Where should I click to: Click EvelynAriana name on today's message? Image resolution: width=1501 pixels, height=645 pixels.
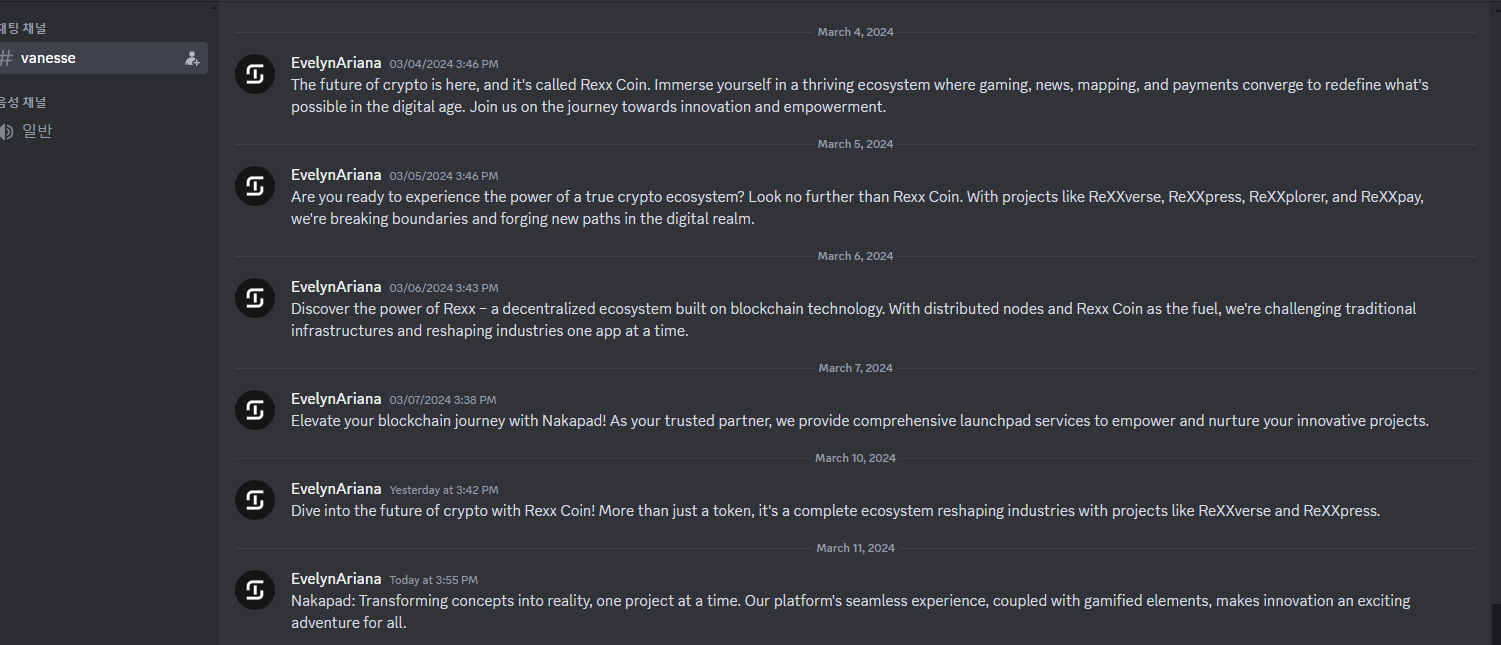336,579
